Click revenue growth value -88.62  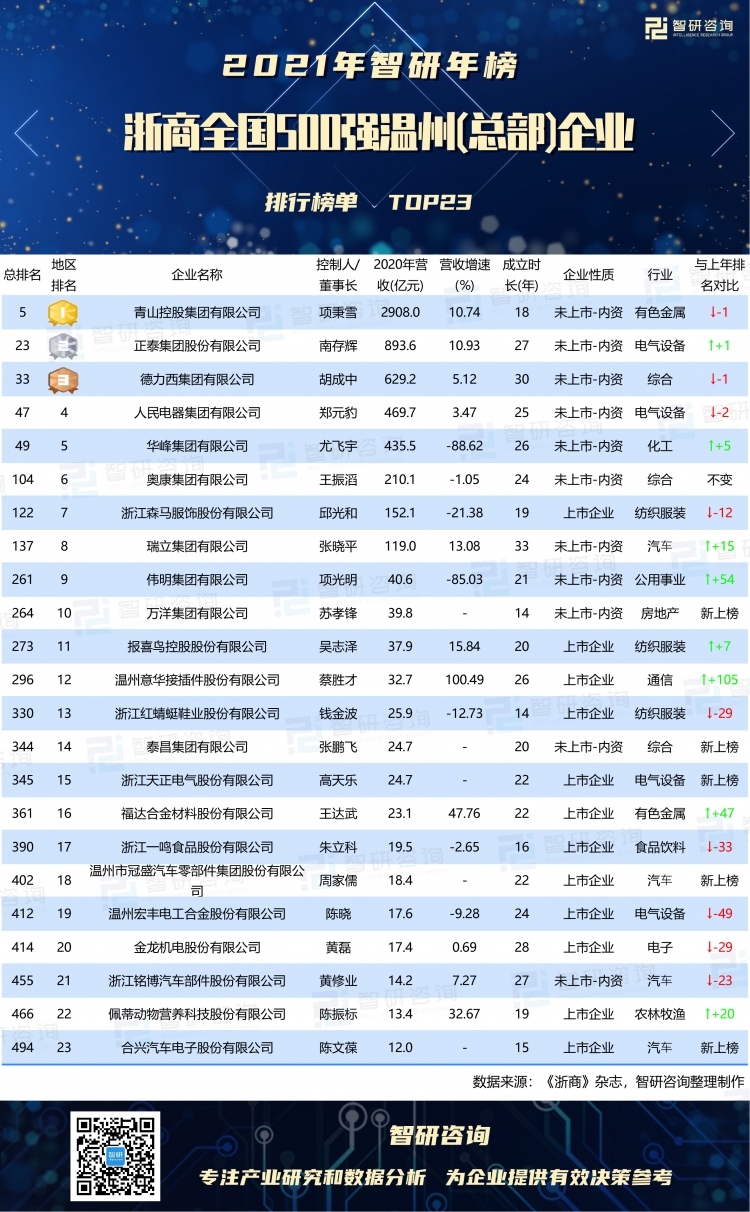(465, 446)
